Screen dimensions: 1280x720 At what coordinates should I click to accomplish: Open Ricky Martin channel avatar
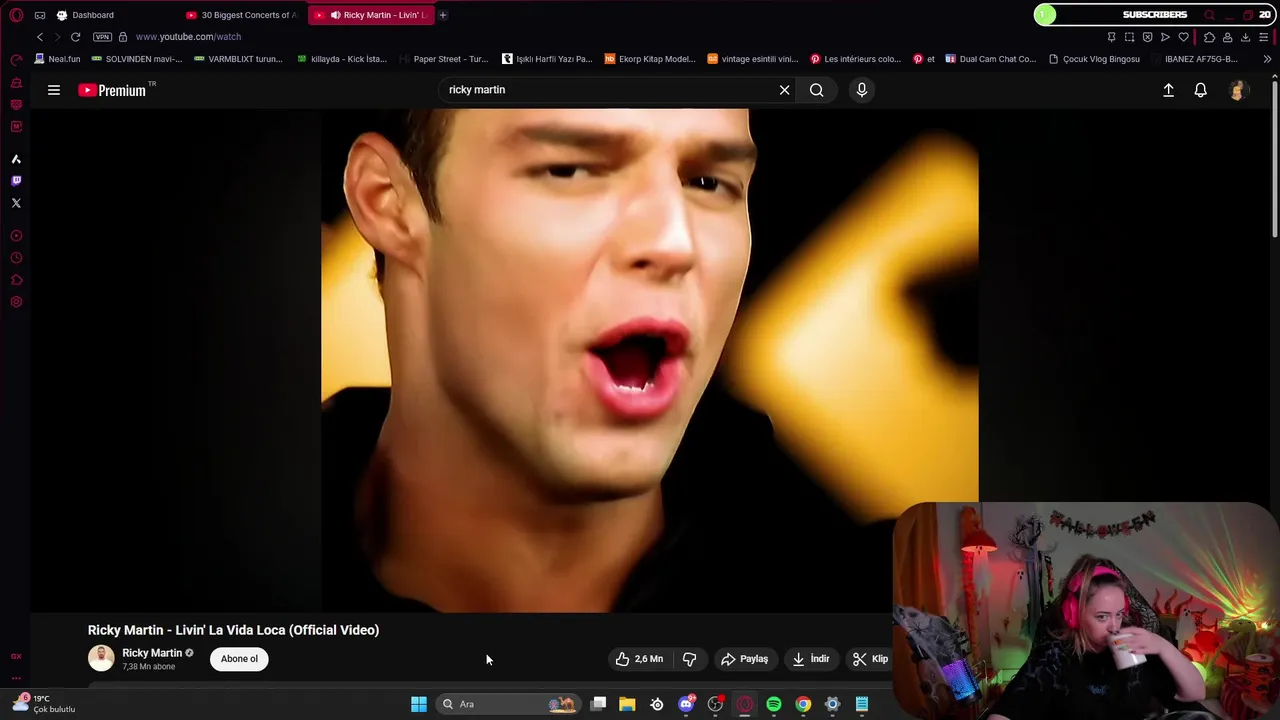(x=101, y=658)
